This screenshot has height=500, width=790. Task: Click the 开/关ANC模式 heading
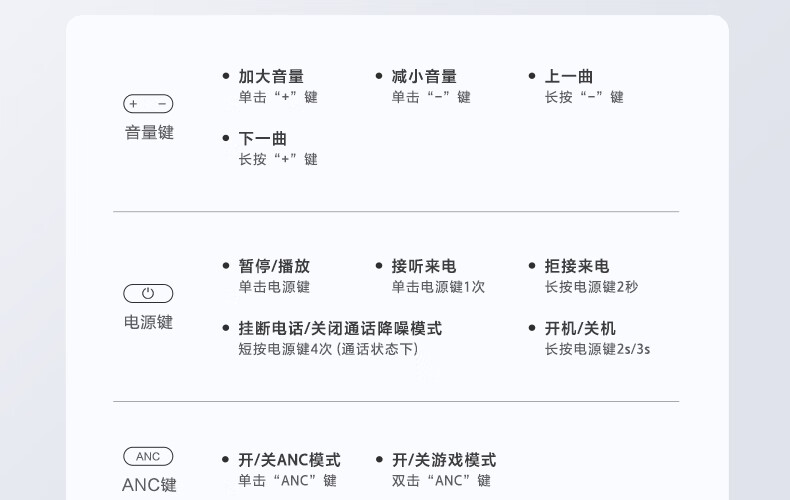[x=289, y=460]
